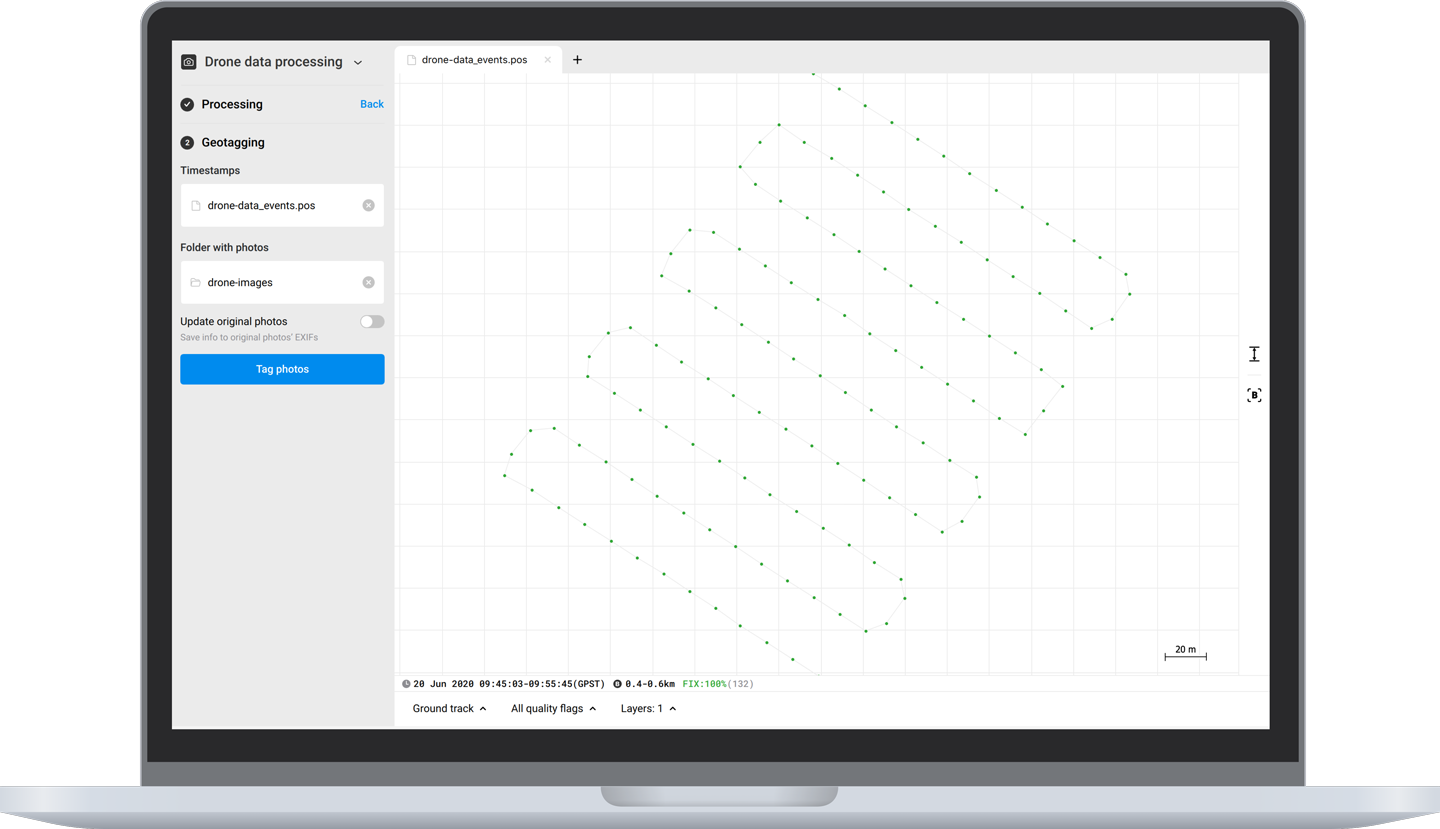Open Drone data processing mode dropdown
1440x829 pixels.
coord(358,63)
